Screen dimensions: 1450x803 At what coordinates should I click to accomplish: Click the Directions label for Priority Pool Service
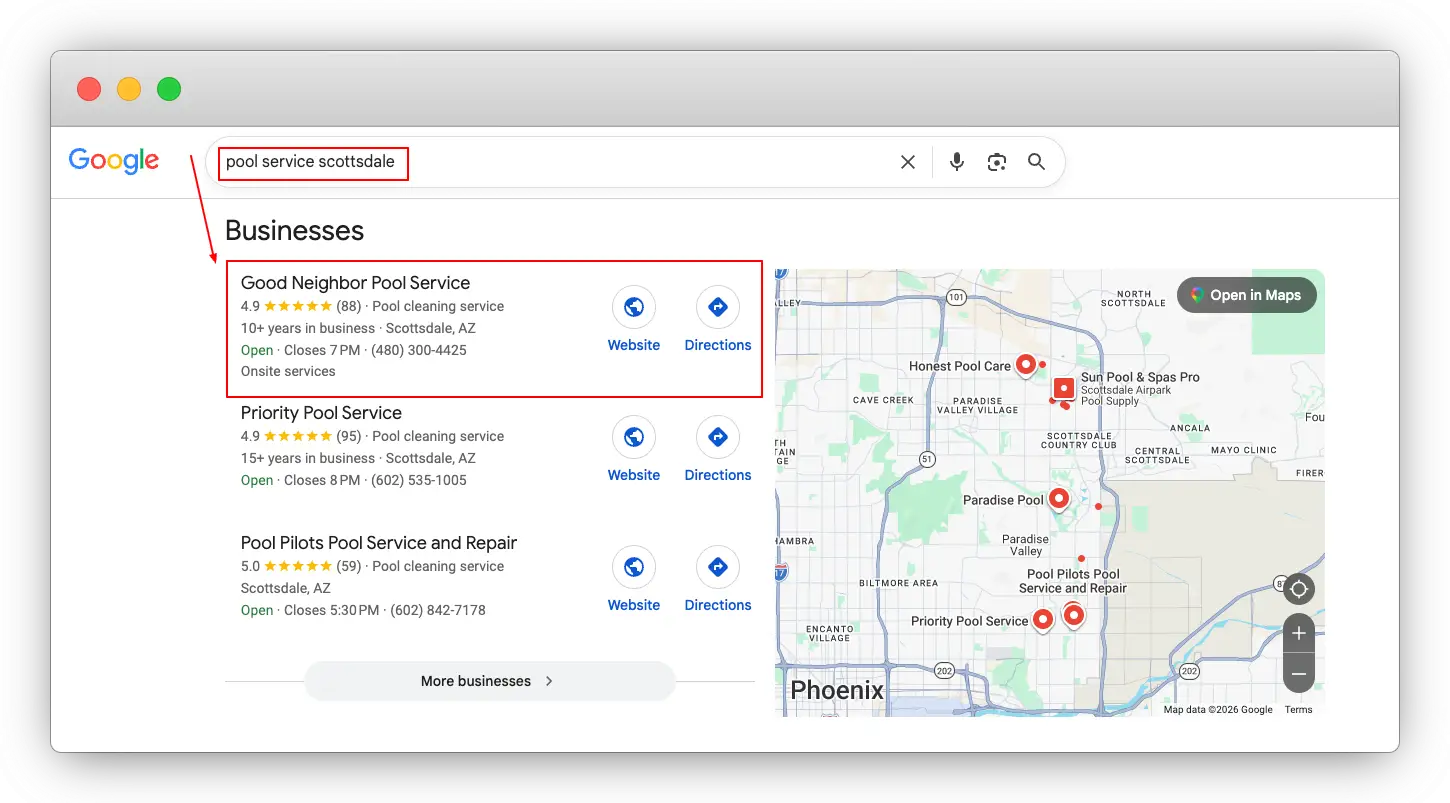click(718, 475)
